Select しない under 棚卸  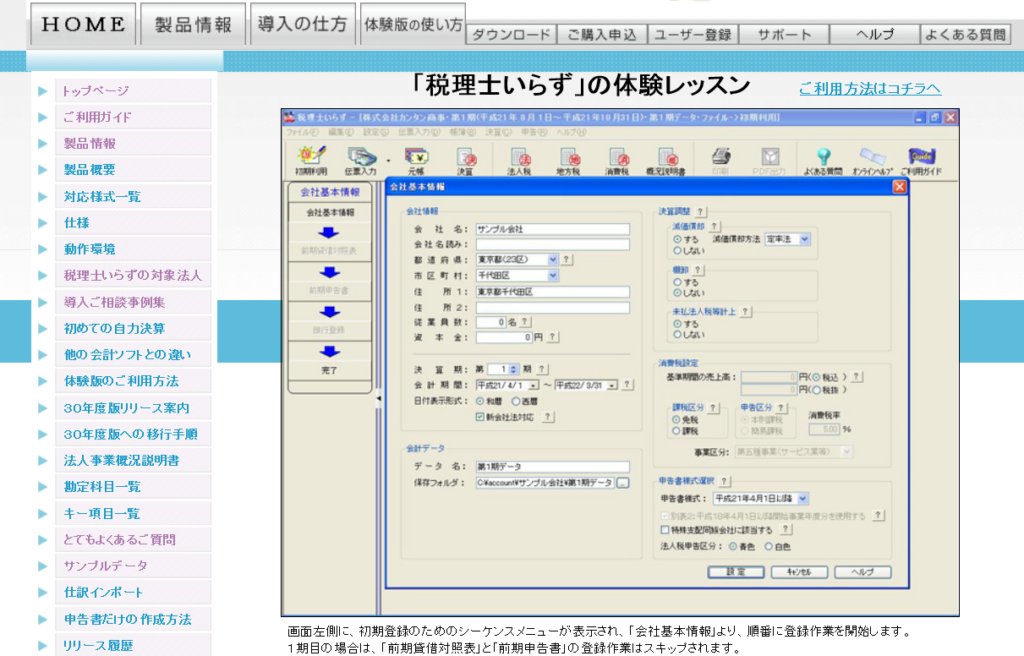pyautogui.click(x=677, y=293)
